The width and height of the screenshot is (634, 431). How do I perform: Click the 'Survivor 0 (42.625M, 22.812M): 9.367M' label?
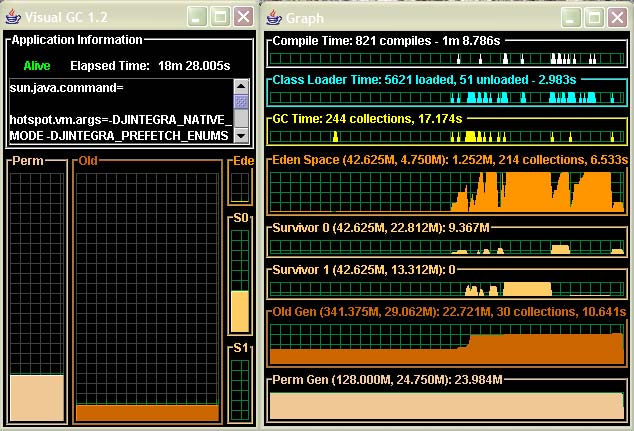tap(380, 228)
